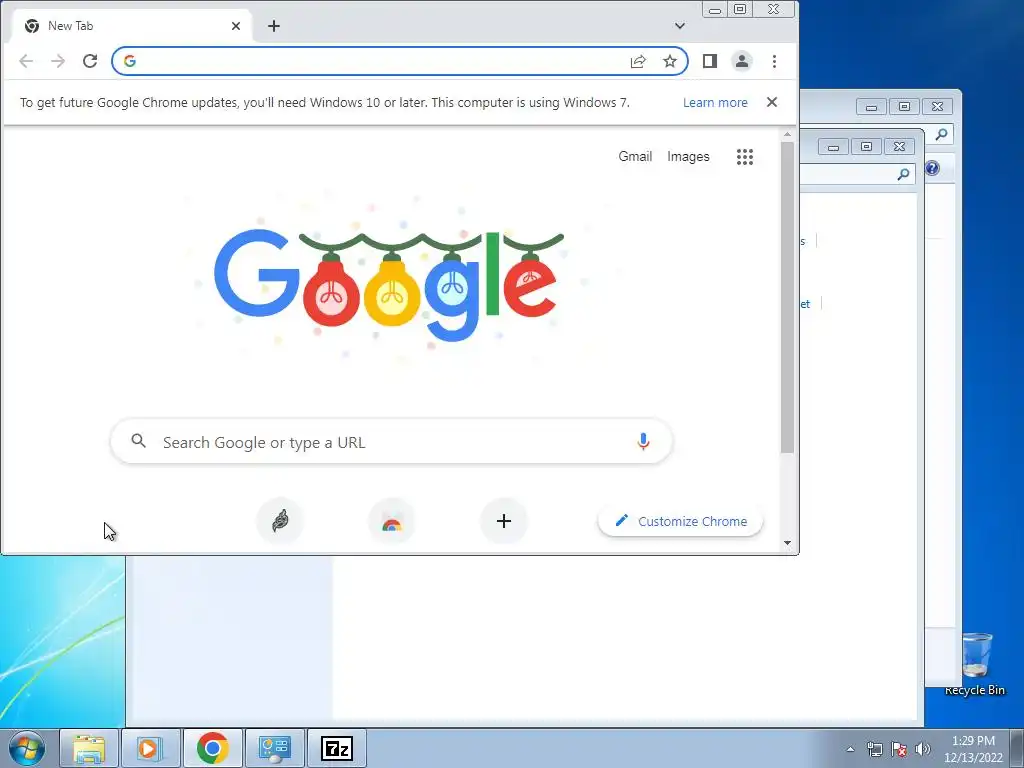The width and height of the screenshot is (1024, 768).
Task: Click the vertical scrollbar thumb in Chrome
Action: click(x=788, y=297)
